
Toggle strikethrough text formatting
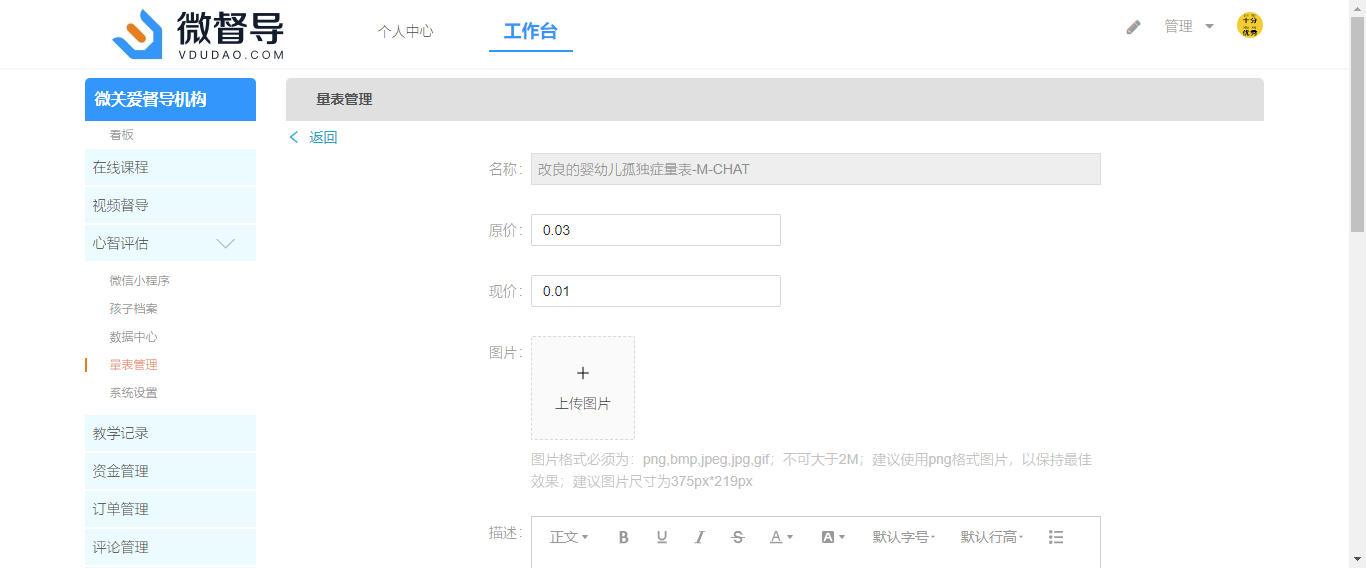[738, 537]
